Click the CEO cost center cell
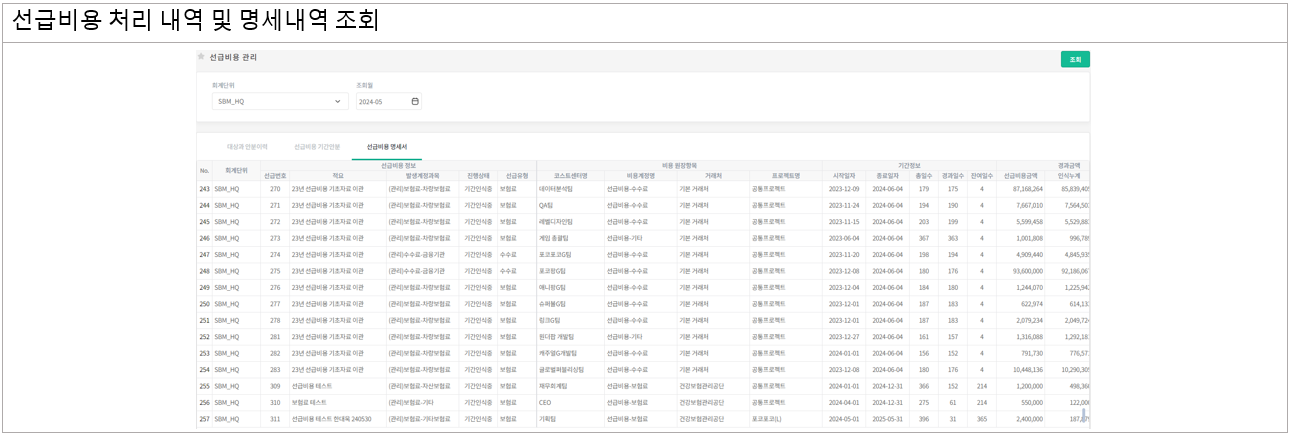This screenshot has height=436, width=1290. [545, 402]
